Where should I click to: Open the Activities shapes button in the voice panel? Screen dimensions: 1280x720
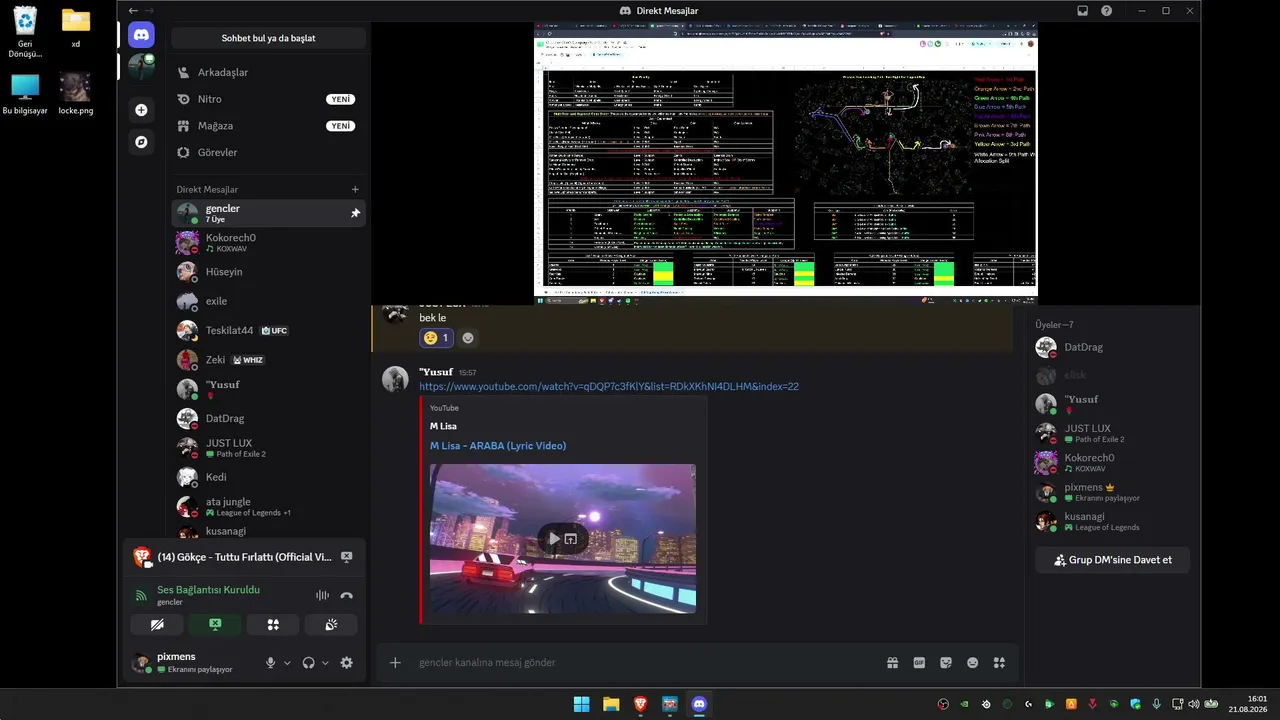tap(273, 625)
